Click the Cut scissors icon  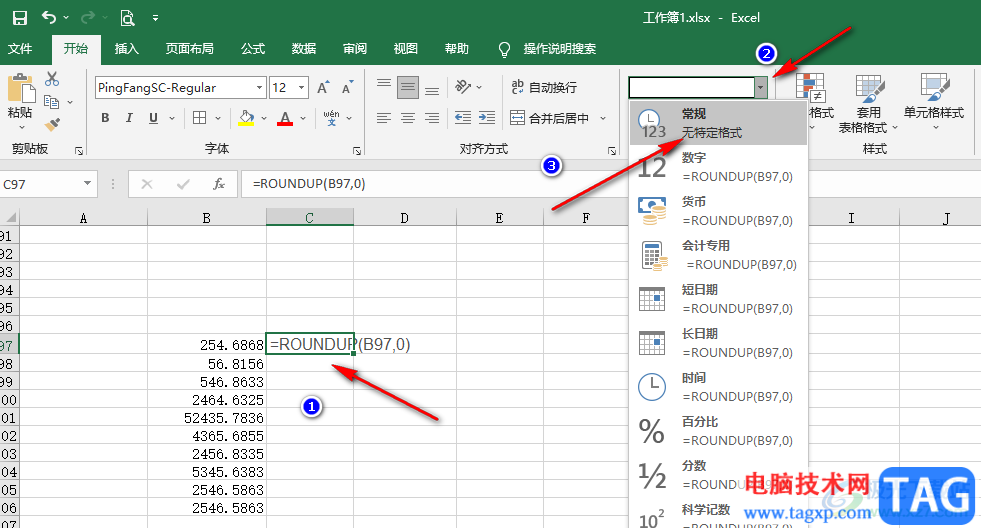click(52, 79)
